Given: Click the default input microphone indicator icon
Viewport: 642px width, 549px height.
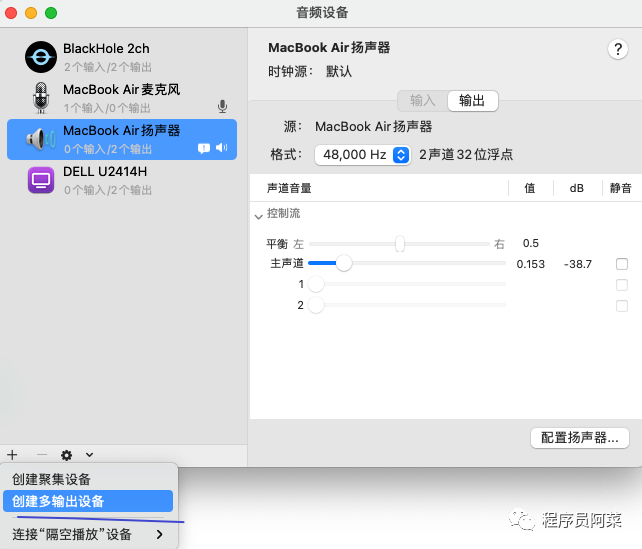Looking at the screenshot, I should [222, 106].
